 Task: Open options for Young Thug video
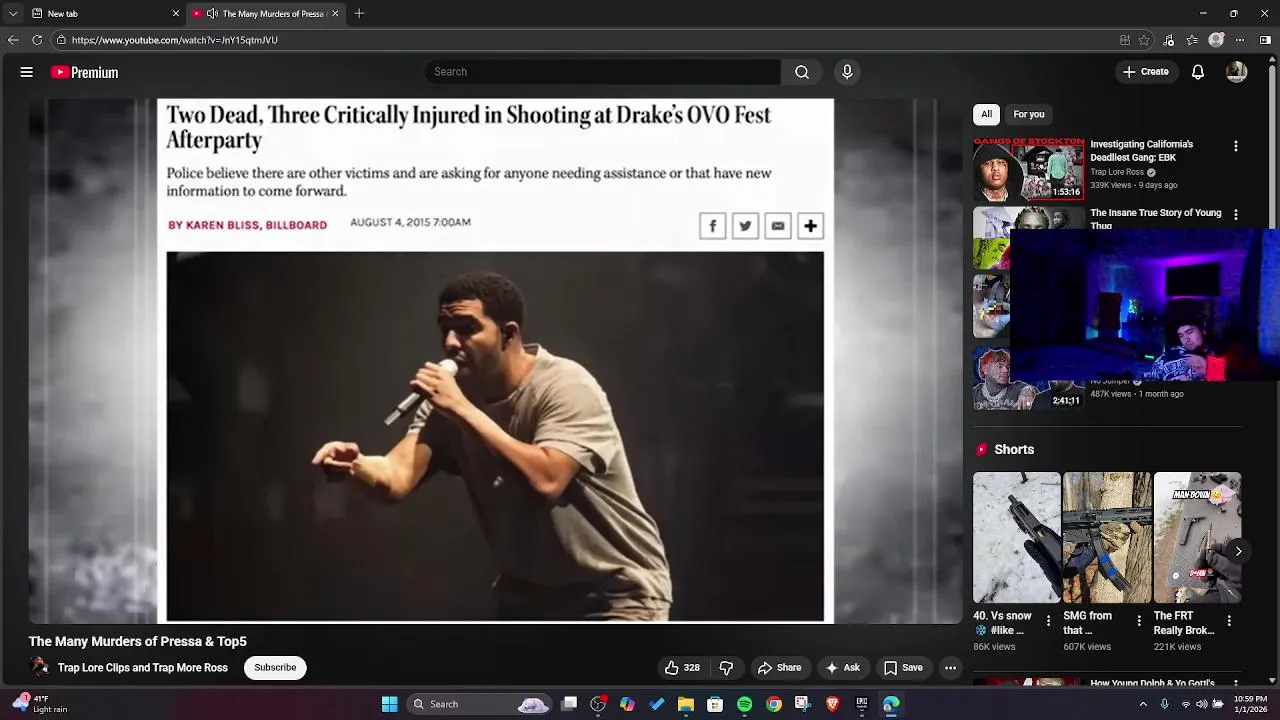pyautogui.click(x=1236, y=215)
